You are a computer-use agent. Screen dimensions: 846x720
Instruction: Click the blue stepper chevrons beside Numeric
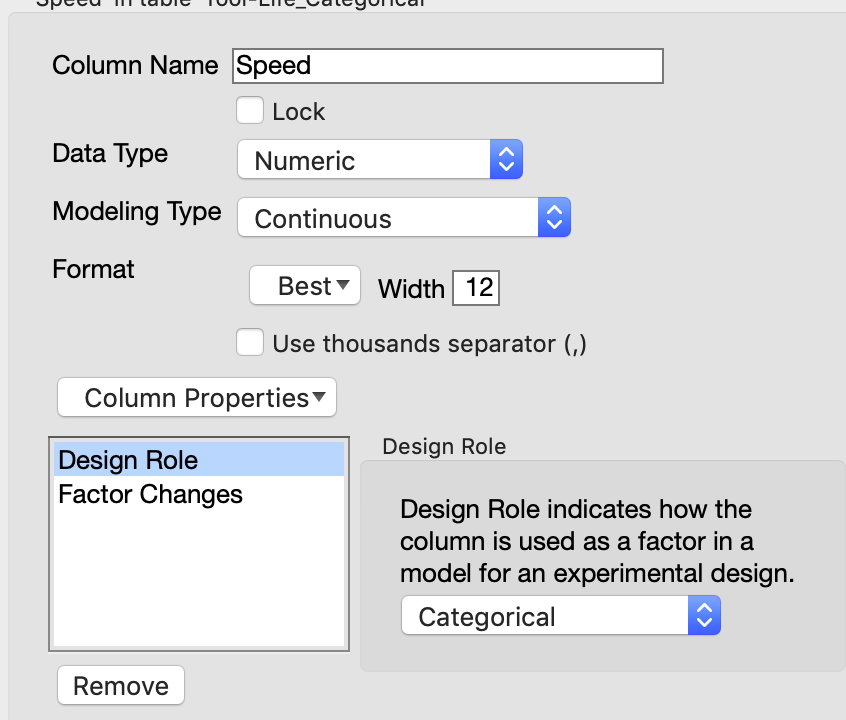click(x=506, y=158)
